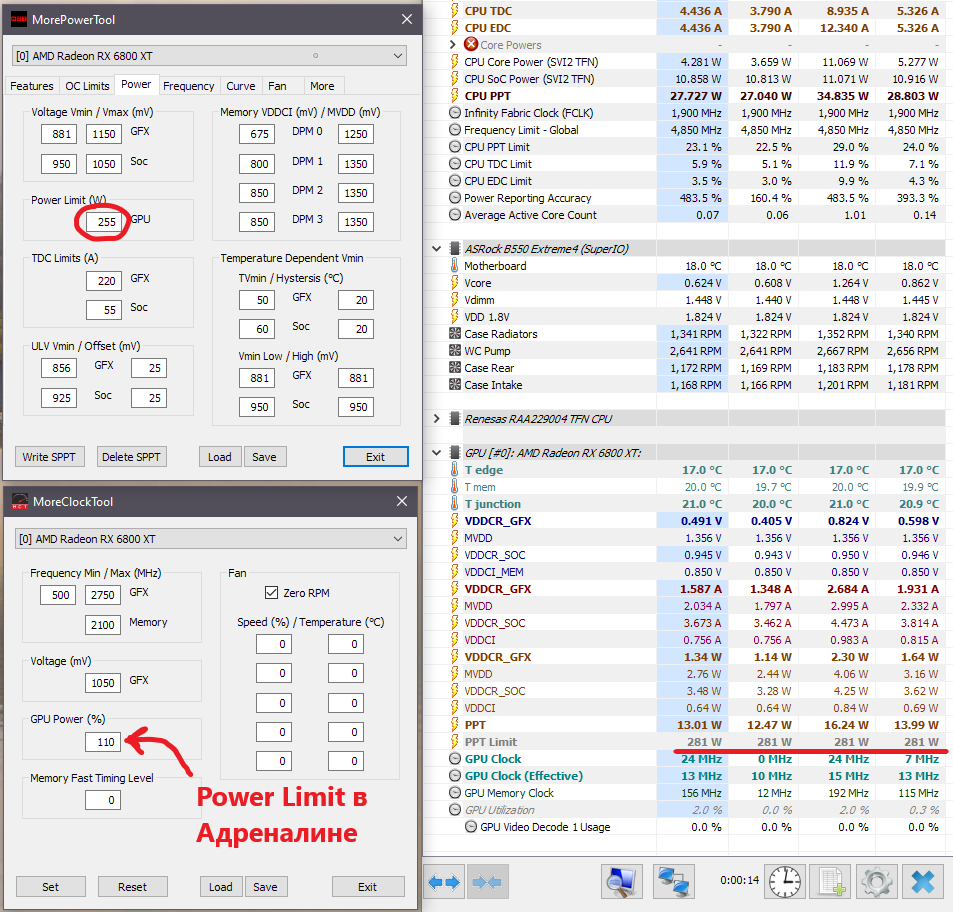Click the Write SPPT button
This screenshot has height=912, width=953.
pos(49,457)
